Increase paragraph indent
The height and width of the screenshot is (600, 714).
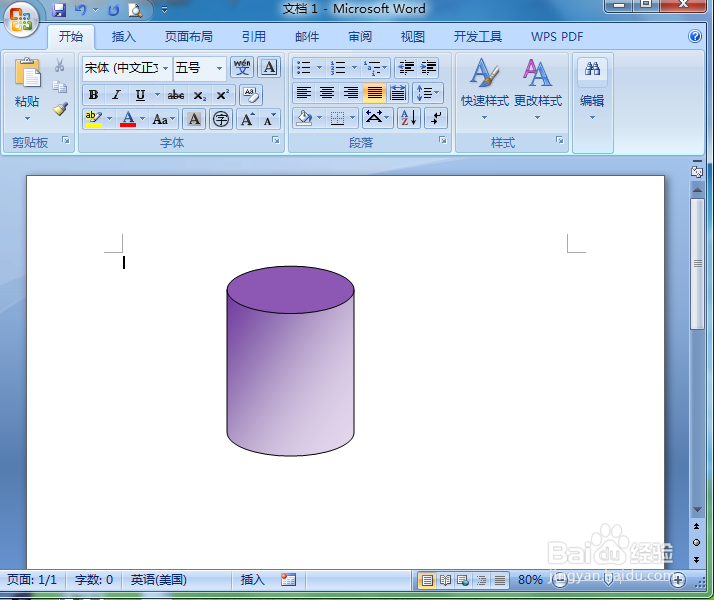click(428, 68)
